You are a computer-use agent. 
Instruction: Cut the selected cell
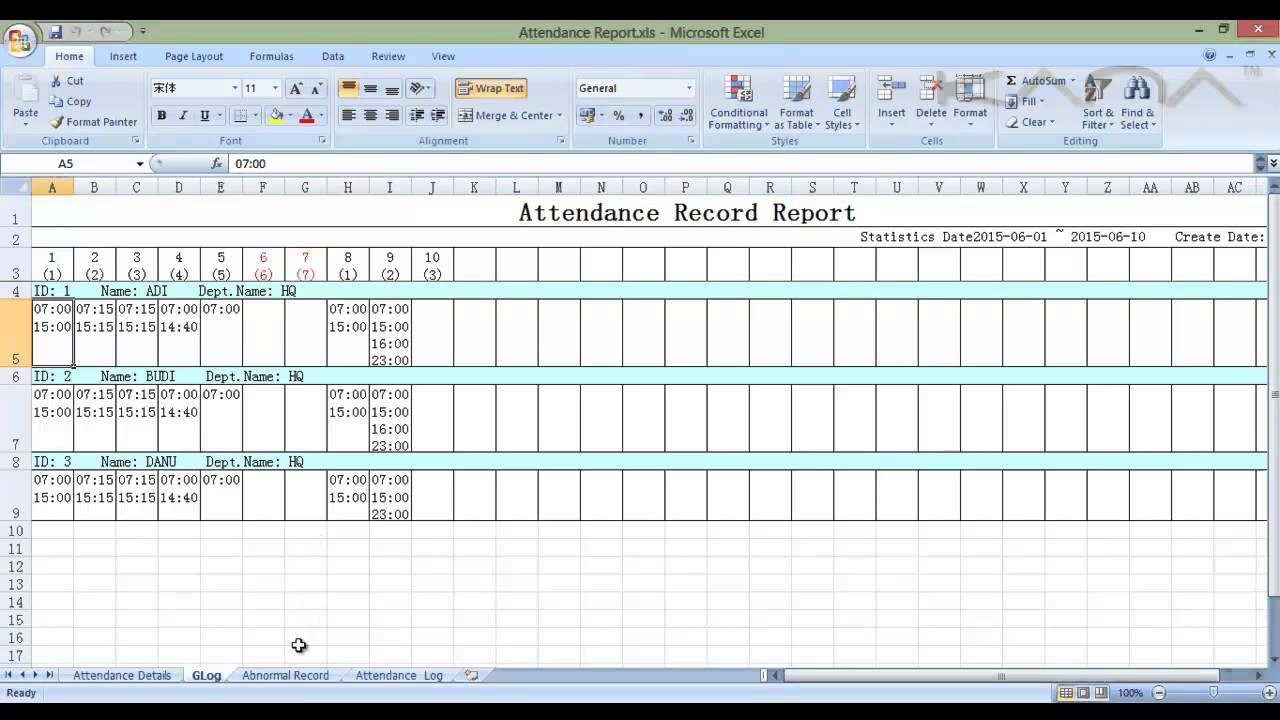tap(67, 81)
